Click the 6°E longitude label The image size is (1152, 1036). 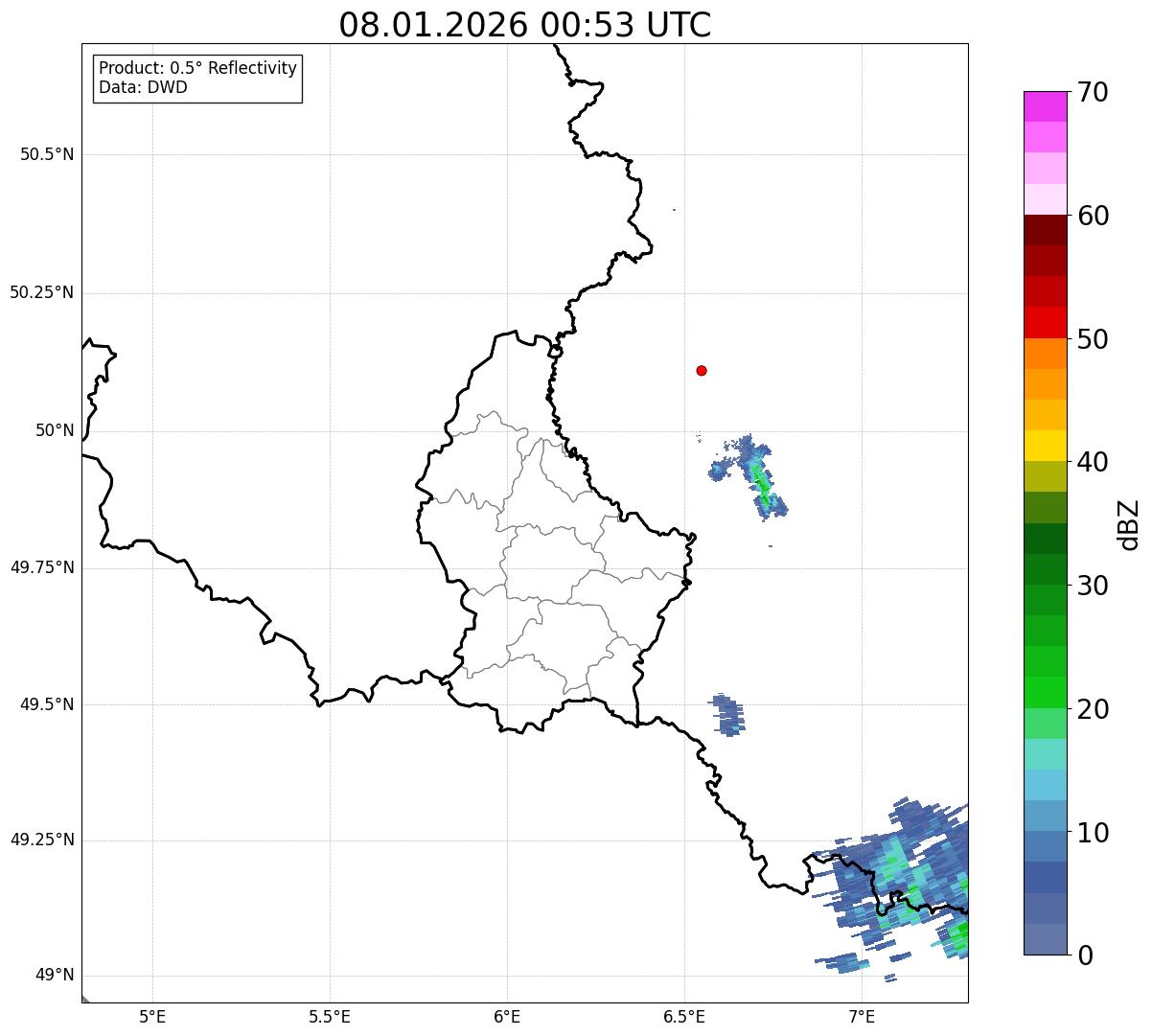pos(507,1017)
